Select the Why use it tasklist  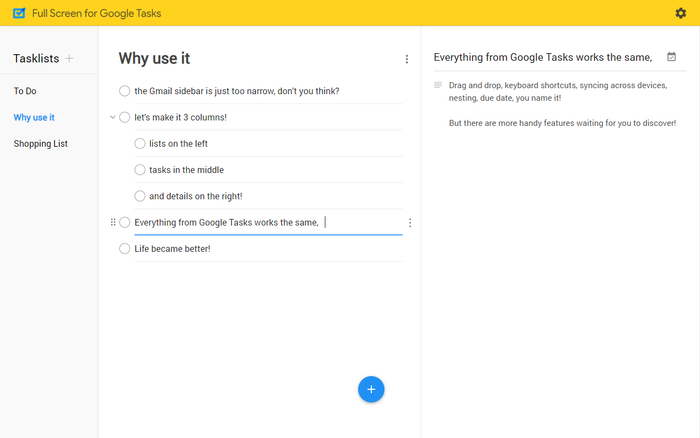click(x=34, y=117)
